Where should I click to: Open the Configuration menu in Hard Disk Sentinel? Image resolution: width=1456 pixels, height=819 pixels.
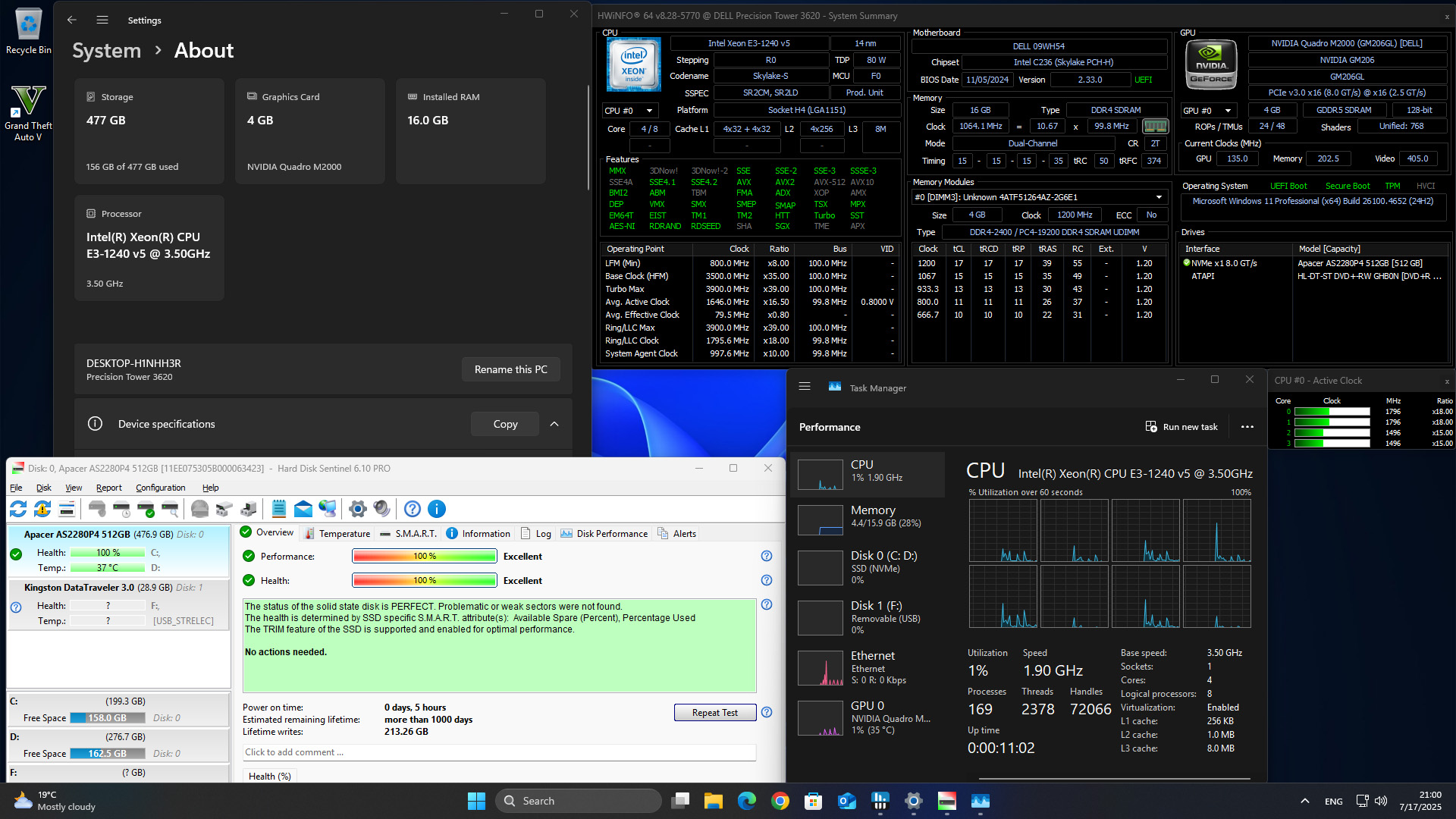click(160, 488)
